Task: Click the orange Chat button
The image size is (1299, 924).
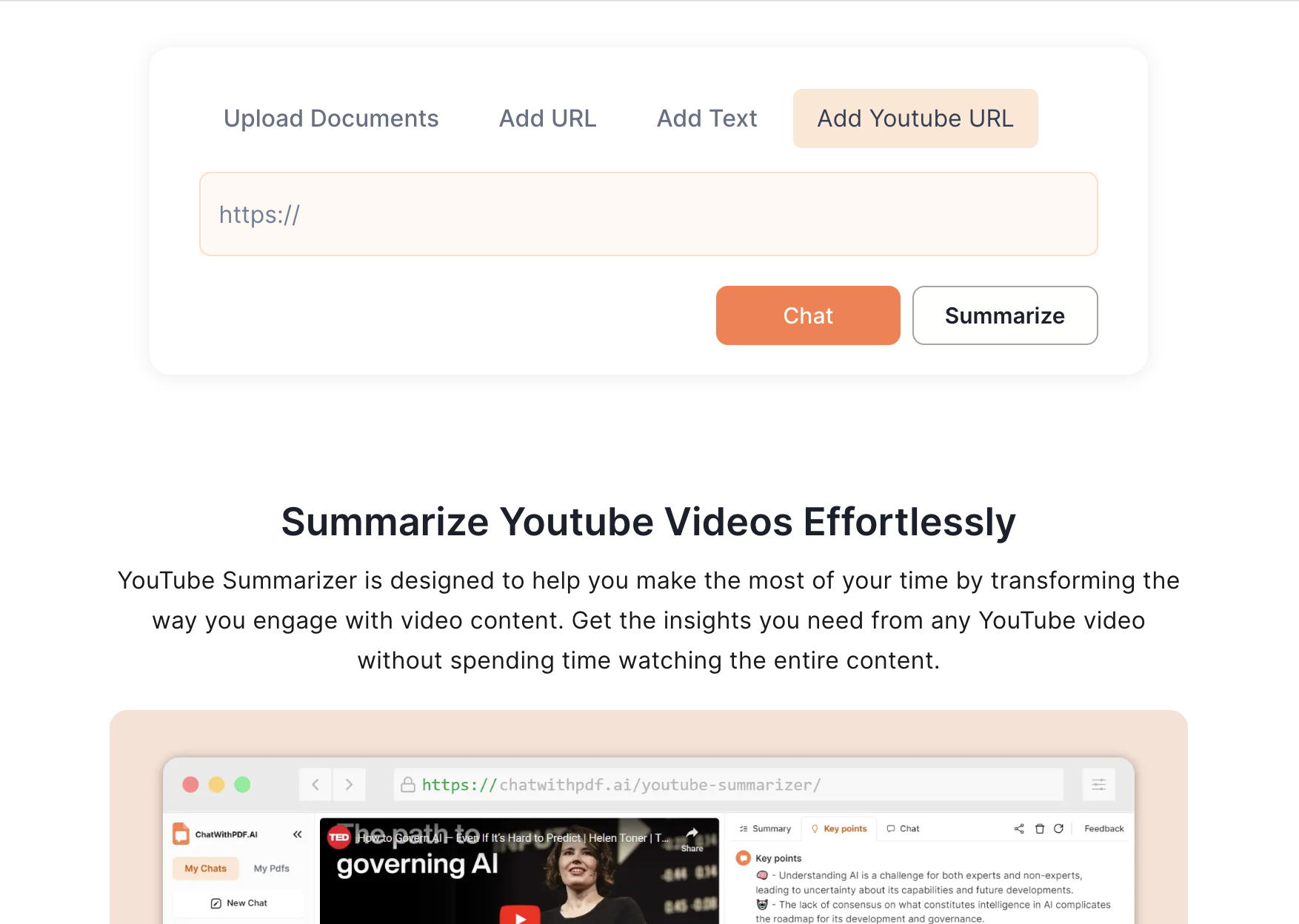Action: (x=808, y=315)
